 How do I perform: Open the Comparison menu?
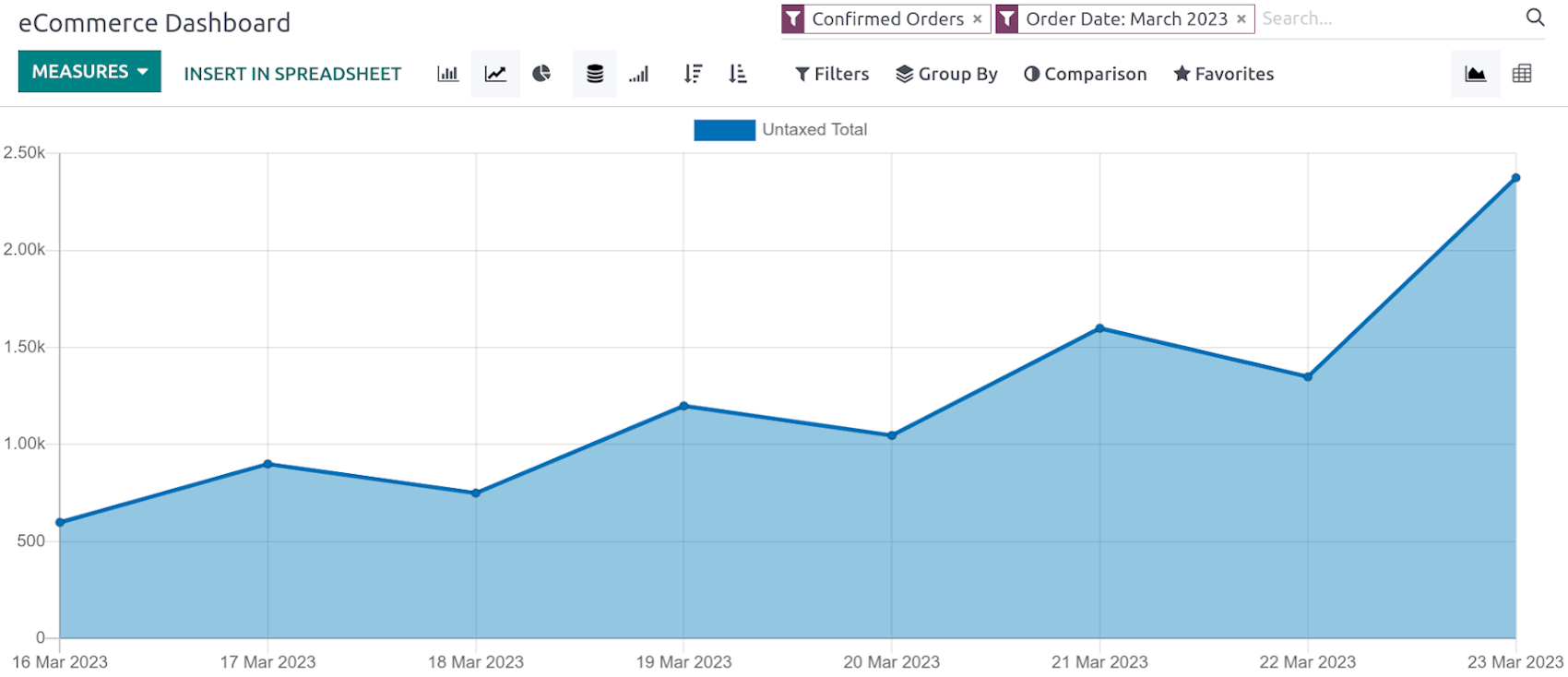click(1085, 74)
